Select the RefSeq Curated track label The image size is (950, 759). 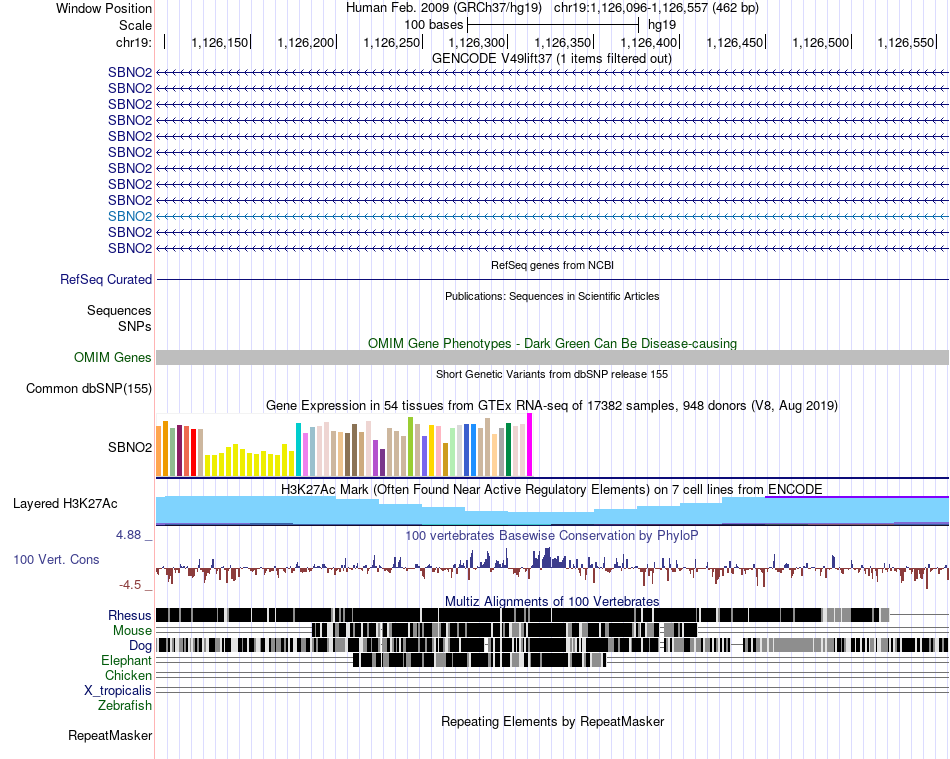(106, 280)
